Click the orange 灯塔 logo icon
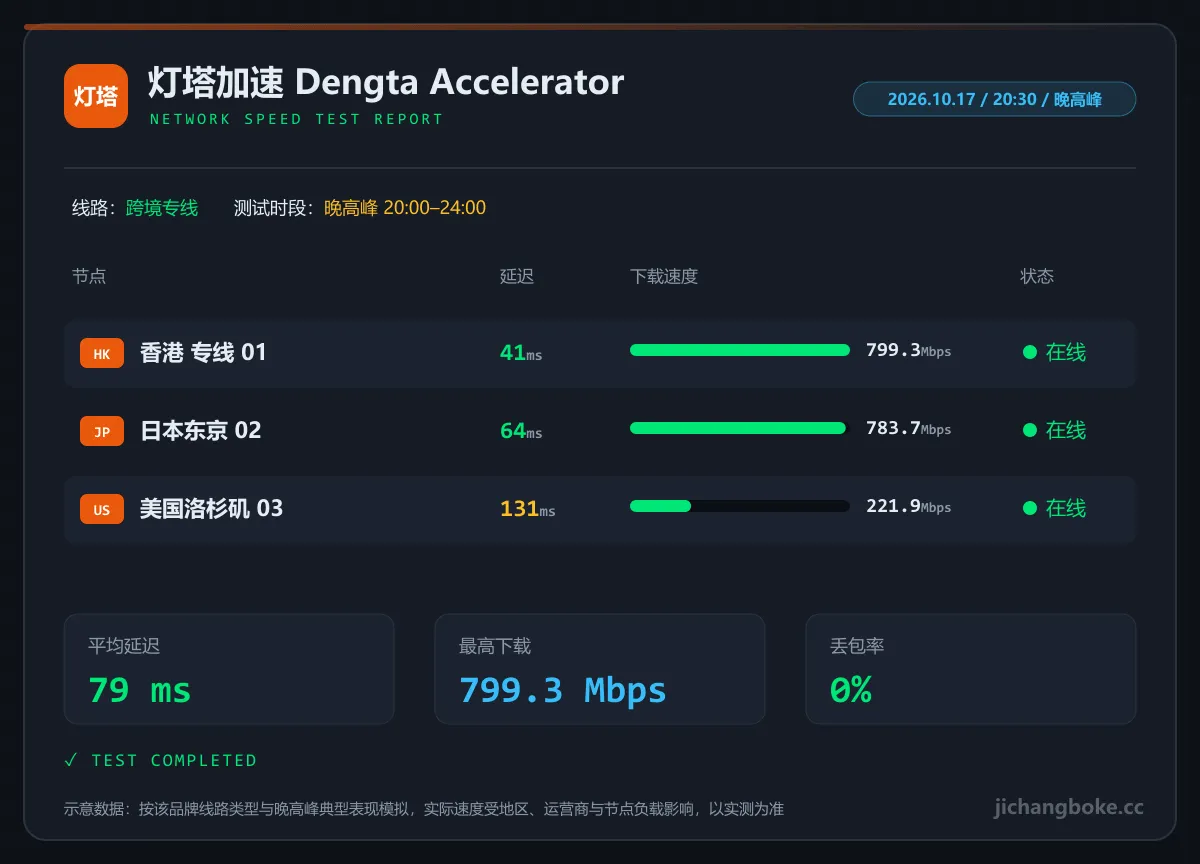 pyautogui.click(x=96, y=96)
